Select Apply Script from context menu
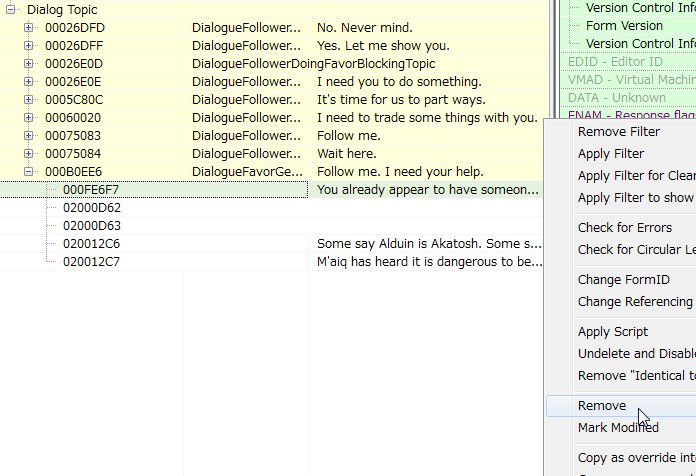This screenshot has height=476, width=696. [x=613, y=332]
